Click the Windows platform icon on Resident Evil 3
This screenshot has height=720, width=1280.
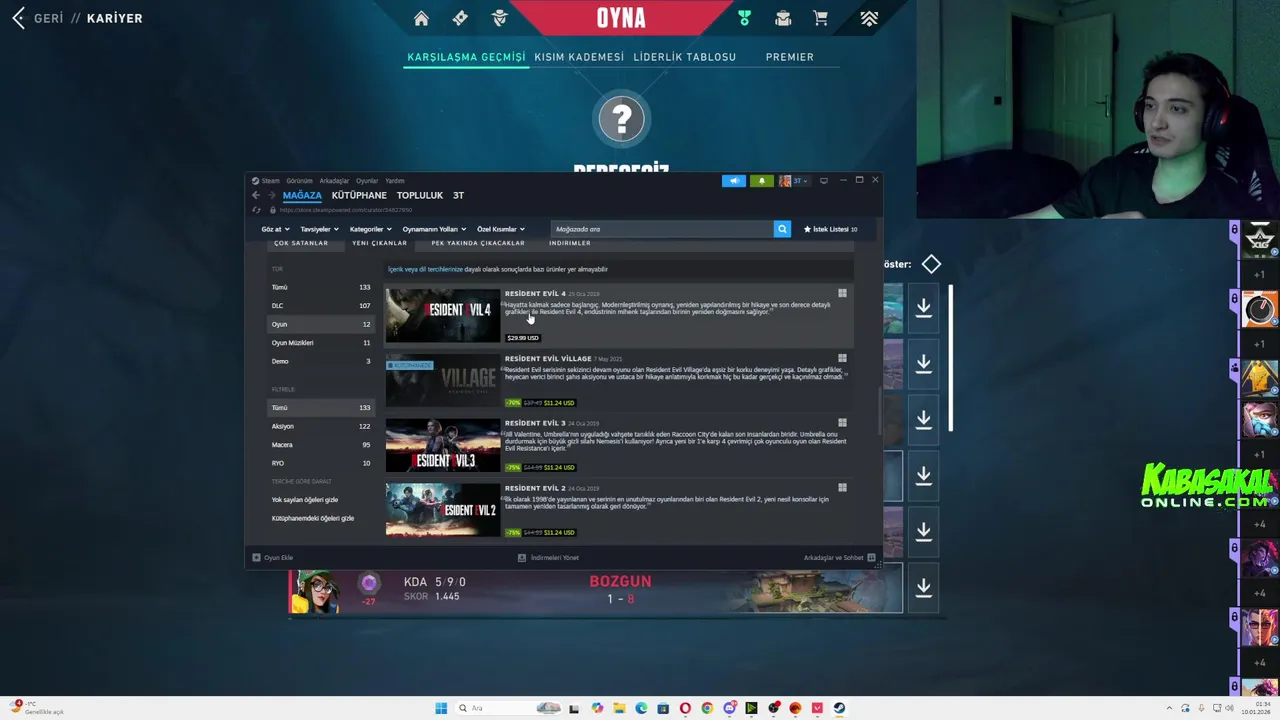(x=842, y=423)
